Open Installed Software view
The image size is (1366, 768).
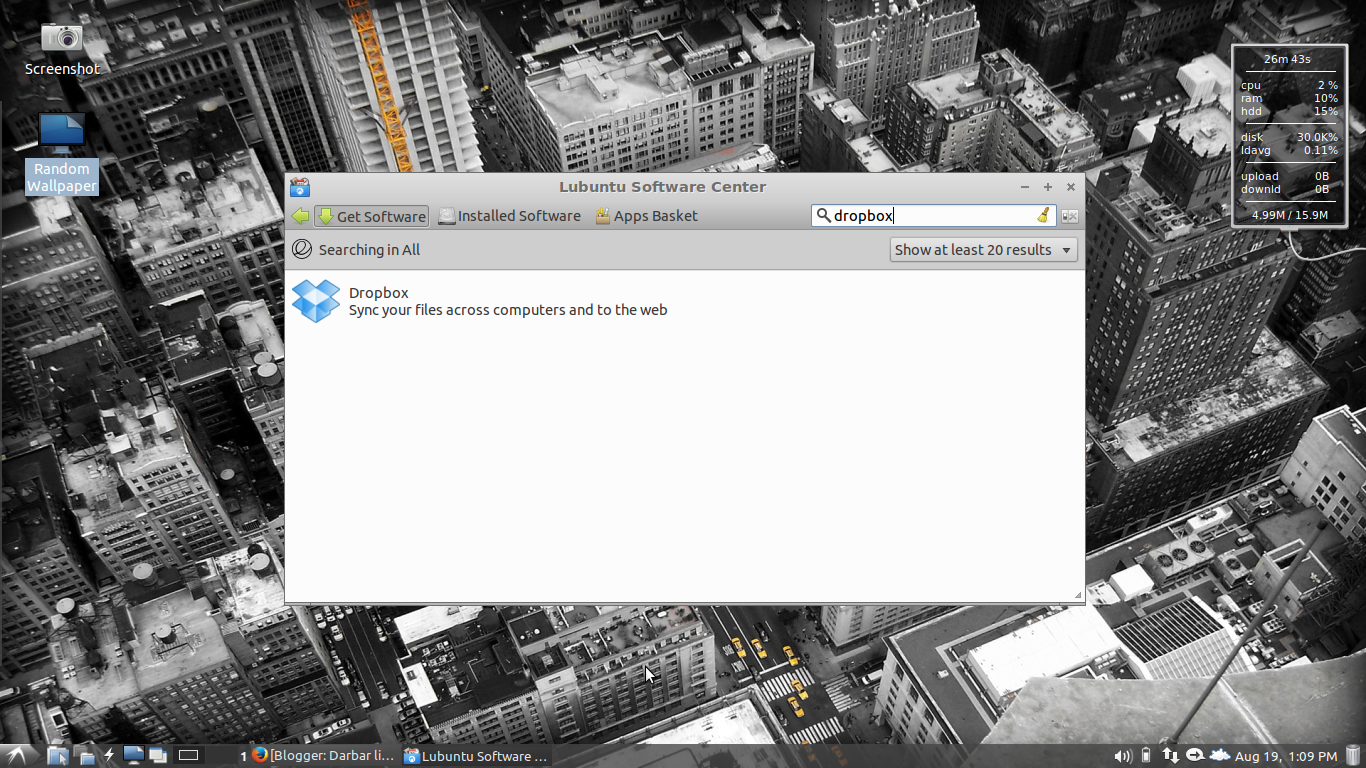[x=508, y=216]
